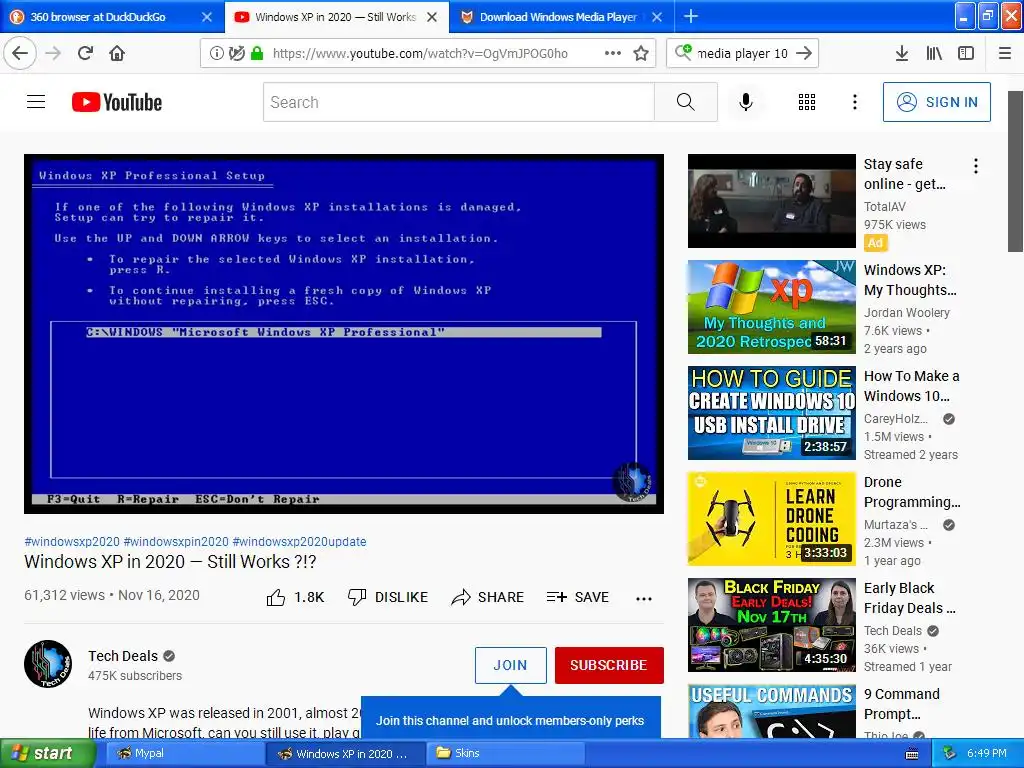Click the Tech Deals channel avatar
Viewport: 1024px width, 768px height.
[x=48, y=664]
